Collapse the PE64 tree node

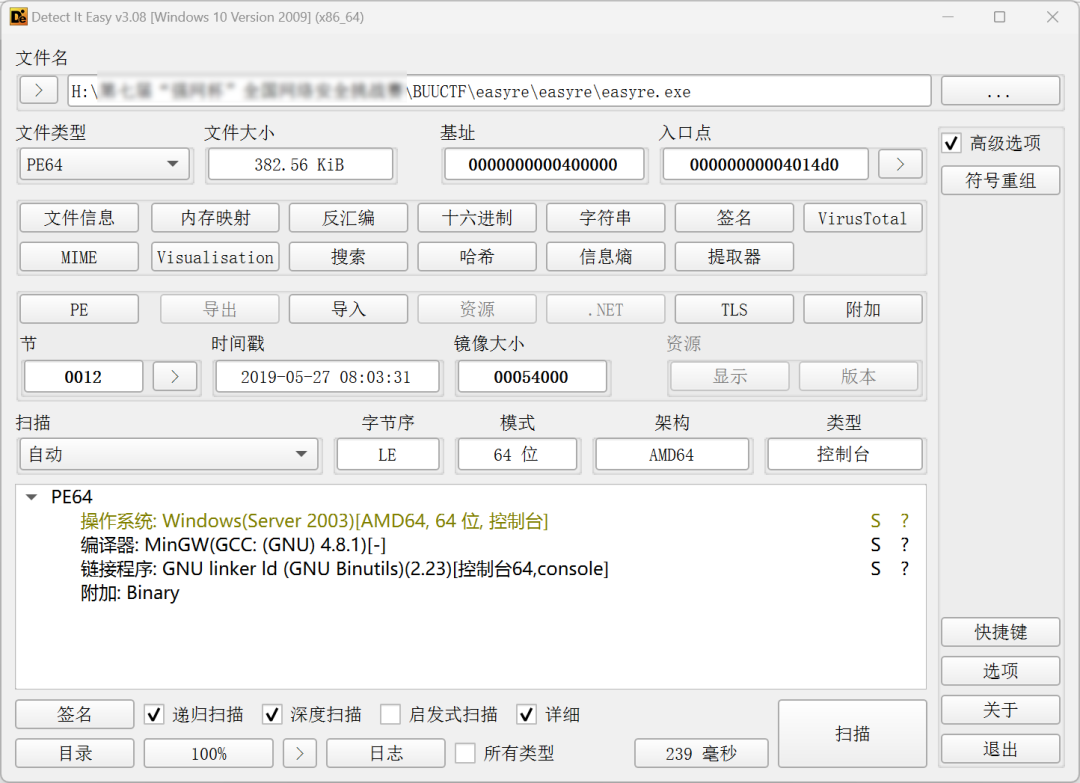32,497
